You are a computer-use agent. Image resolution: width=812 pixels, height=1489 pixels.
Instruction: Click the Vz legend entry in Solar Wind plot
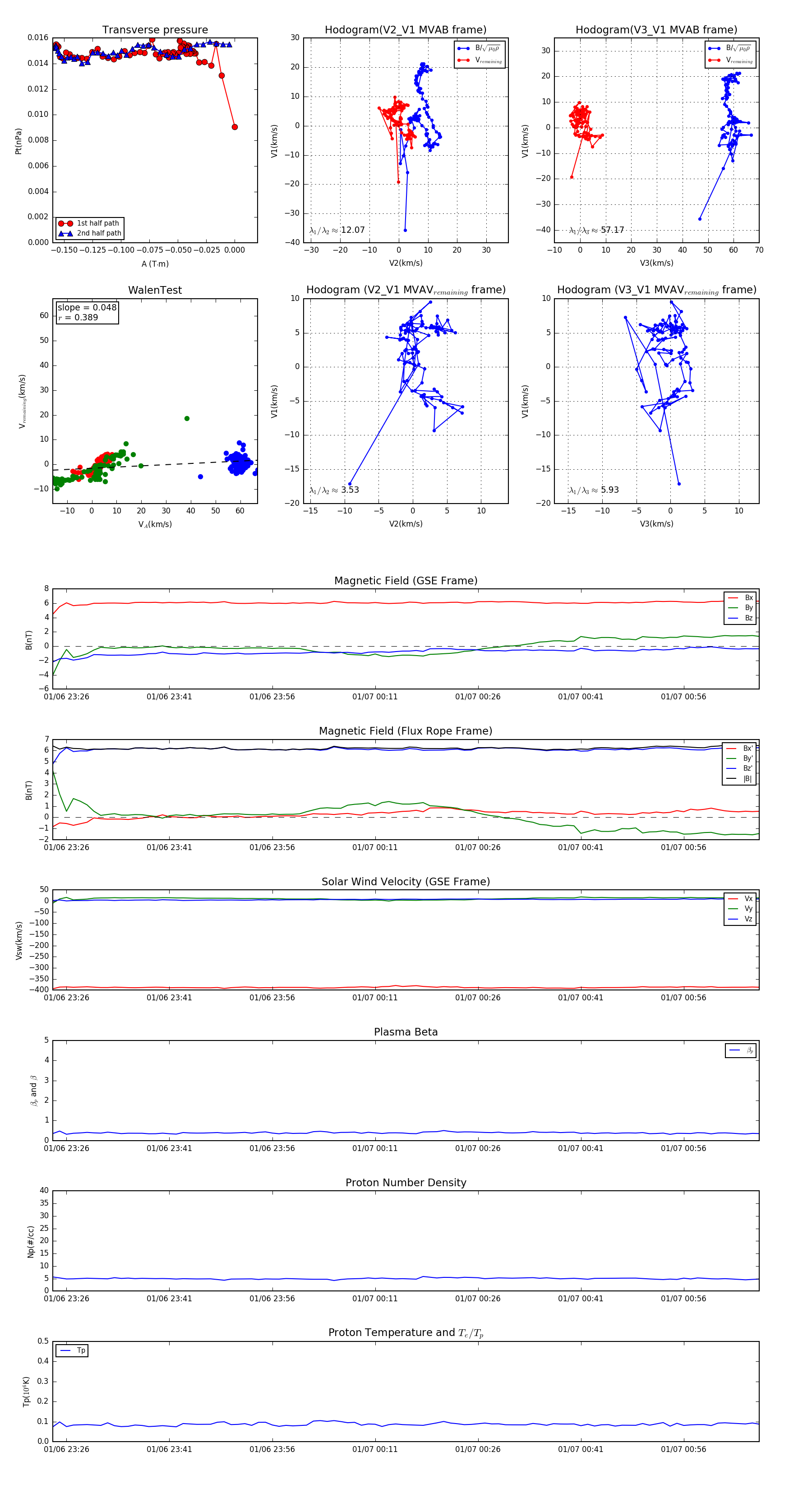[740, 919]
